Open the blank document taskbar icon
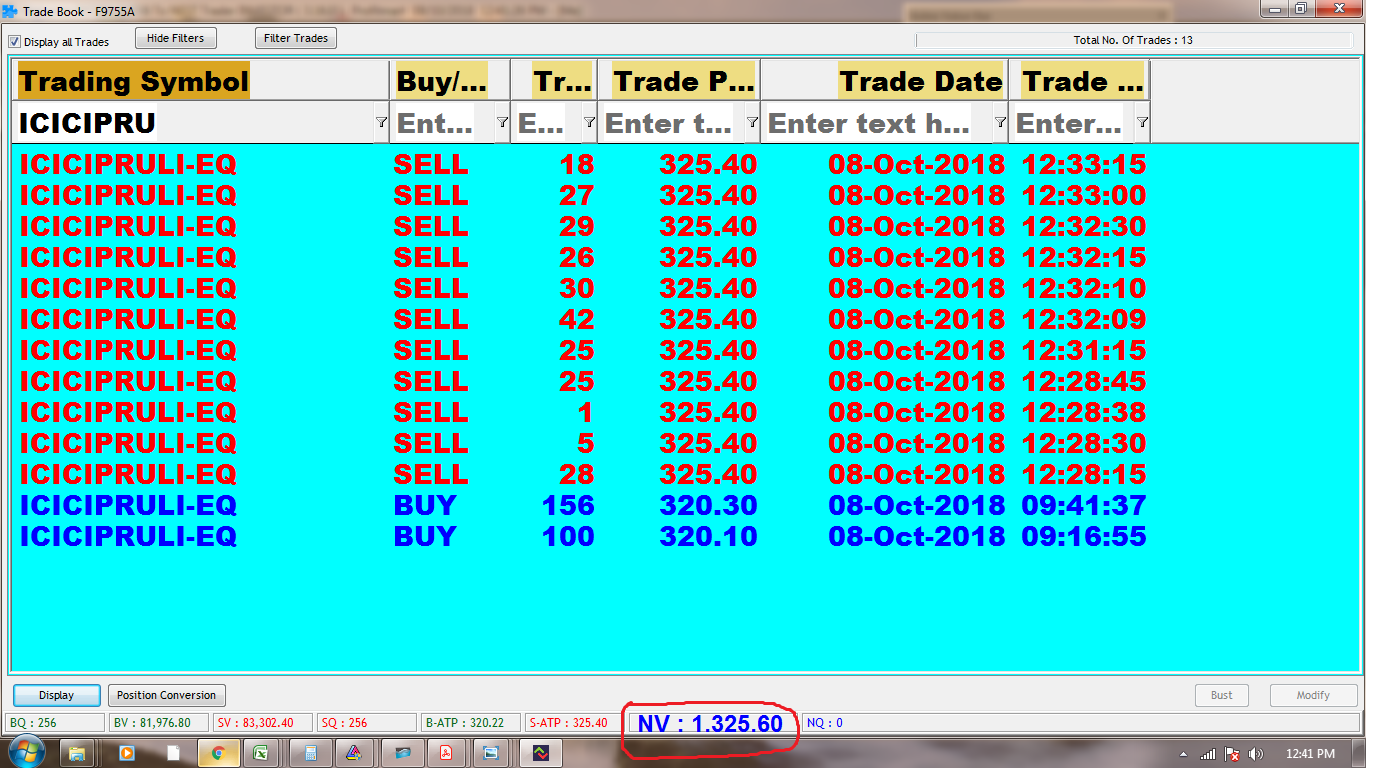This screenshot has height=768, width=1380. click(173, 753)
